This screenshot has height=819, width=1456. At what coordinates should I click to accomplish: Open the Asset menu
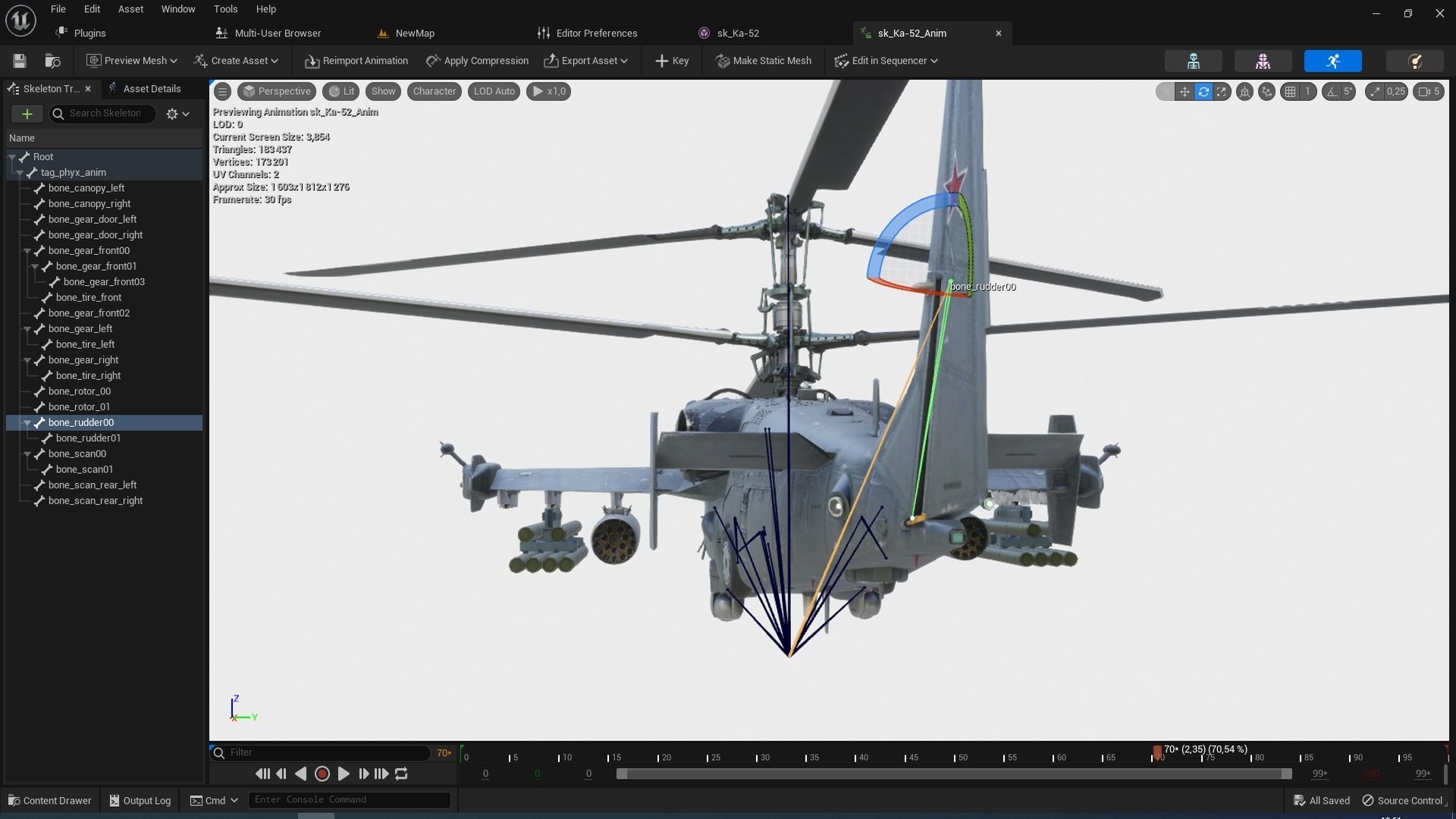pos(130,9)
